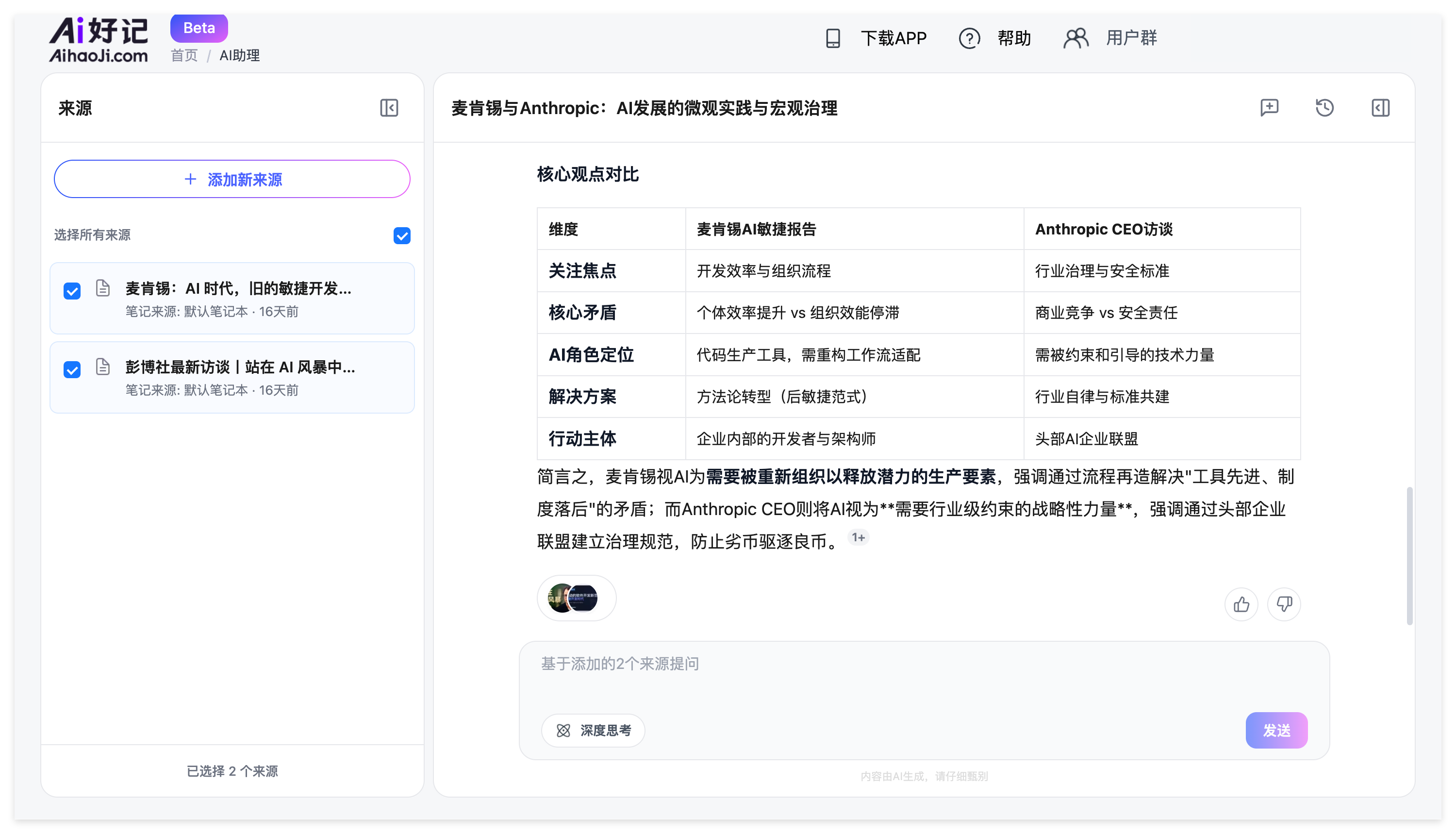Image resolution: width=1456 pixels, height=834 pixels.
Task: Start a new chat via the plus-bubble icon
Action: click(1269, 108)
